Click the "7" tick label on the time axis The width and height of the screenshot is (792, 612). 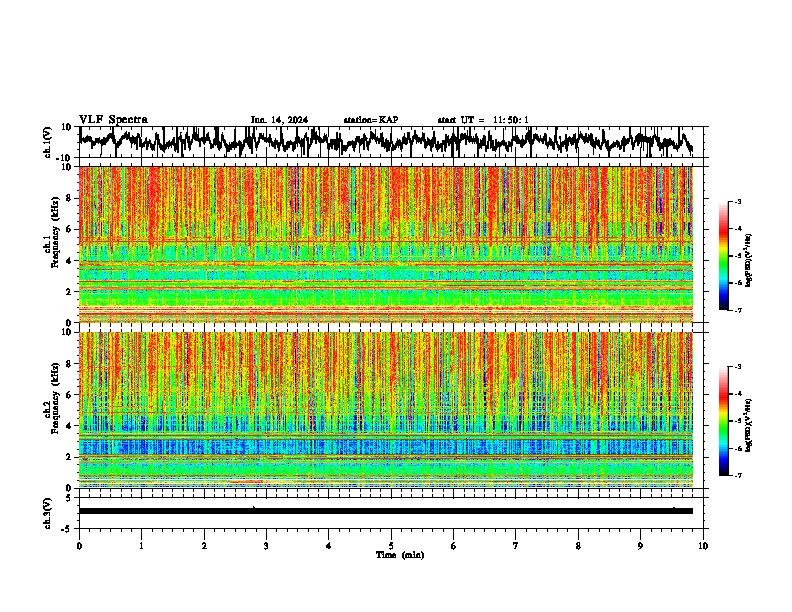click(x=516, y=546)
